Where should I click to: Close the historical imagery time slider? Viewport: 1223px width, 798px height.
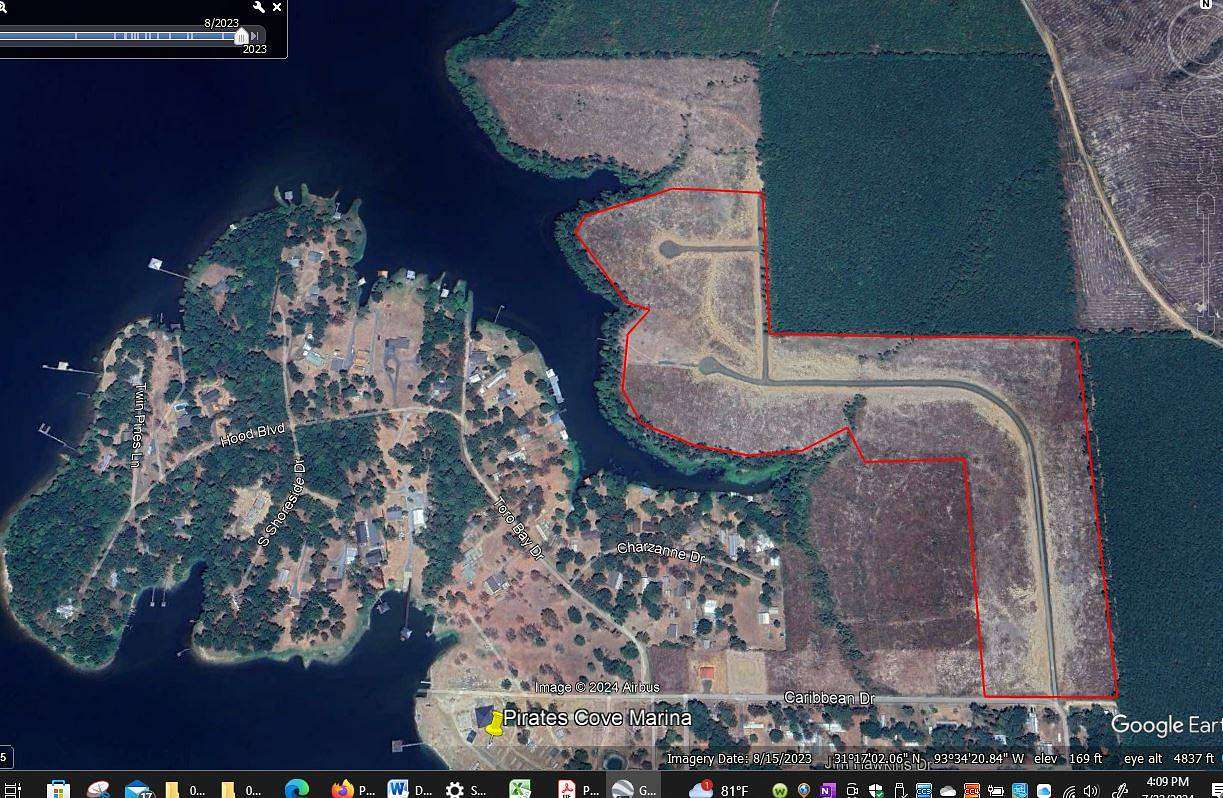click(x=277, y=7)
